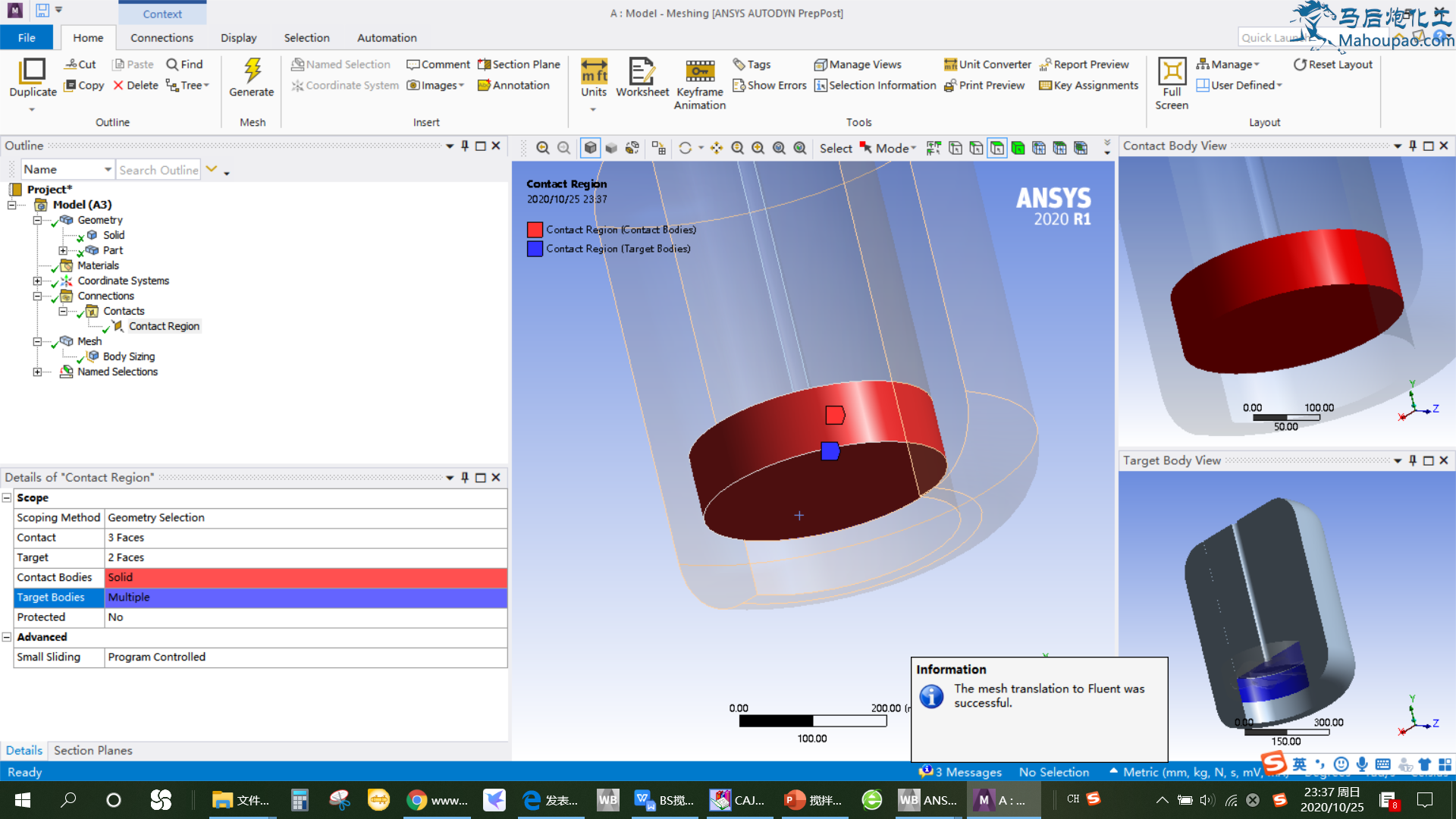The image size is (1456, 819).
Task: Click Reset Layout
Action: (1332, 64)
